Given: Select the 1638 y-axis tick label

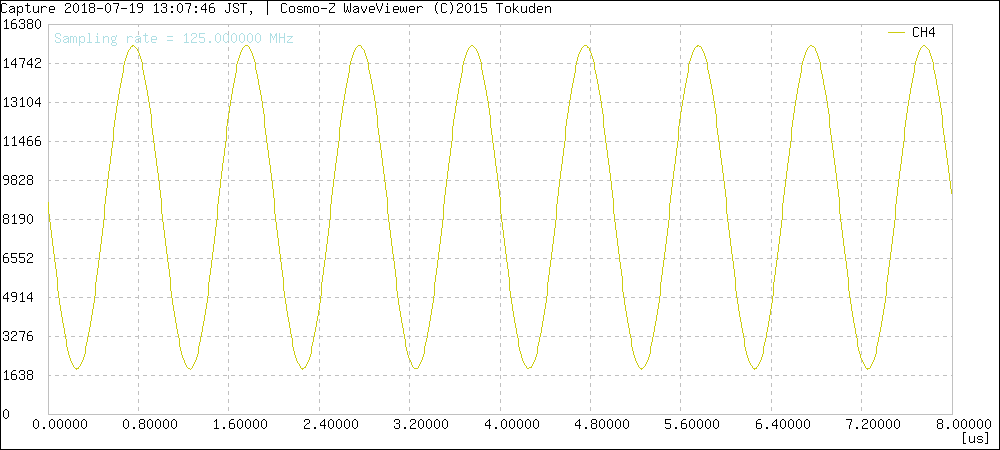Looking at the screenshot, I should (20, 375).
